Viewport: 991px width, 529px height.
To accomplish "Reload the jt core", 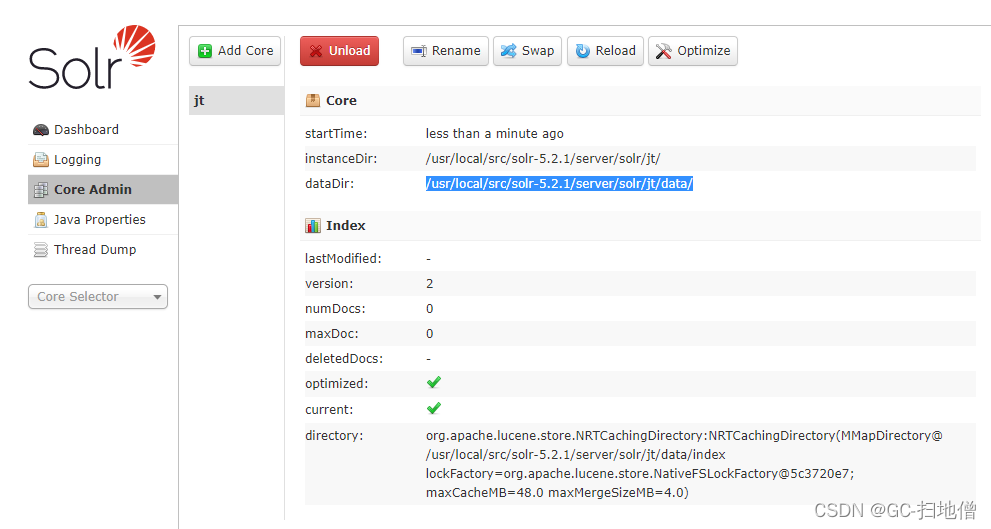I will [x=605, y=51].
